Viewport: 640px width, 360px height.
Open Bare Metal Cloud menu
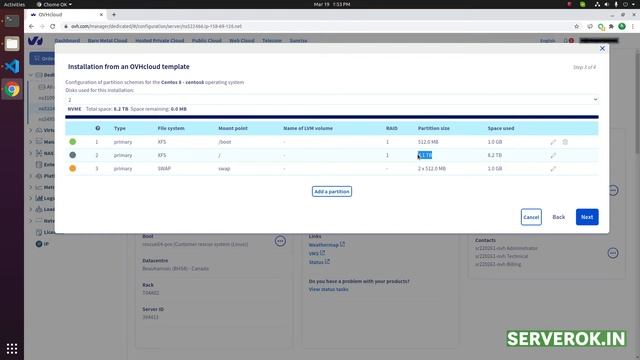click(107, 41)
